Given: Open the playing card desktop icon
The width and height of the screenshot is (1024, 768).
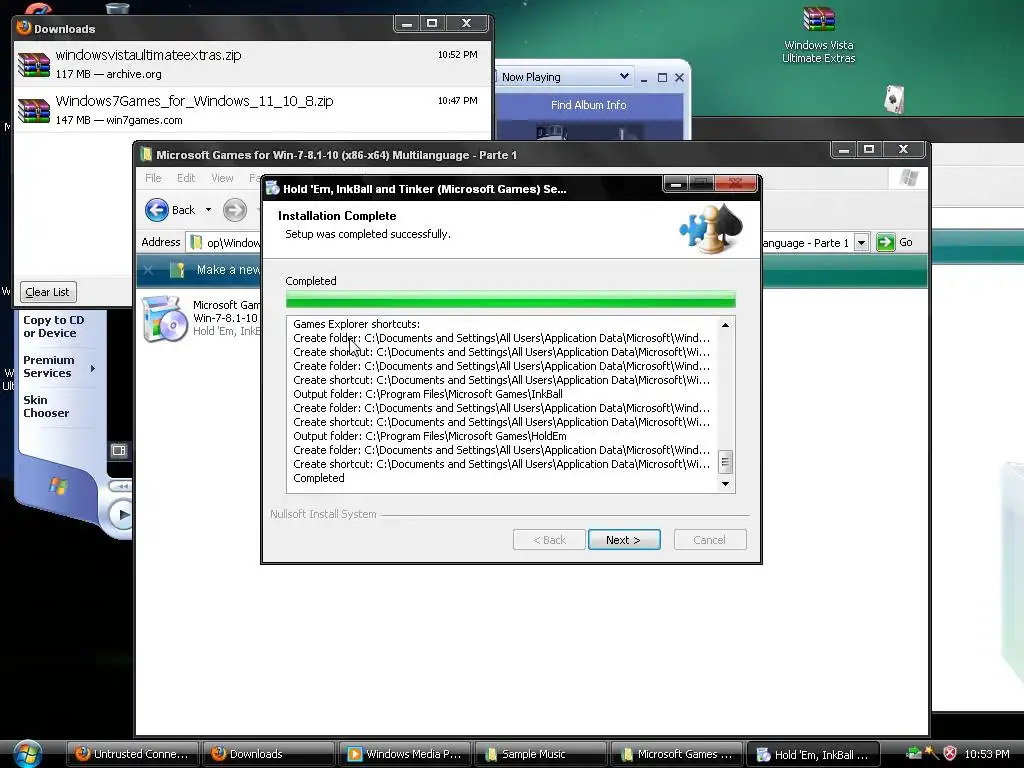Looking at the screenshot, I should tap(894, 99).
